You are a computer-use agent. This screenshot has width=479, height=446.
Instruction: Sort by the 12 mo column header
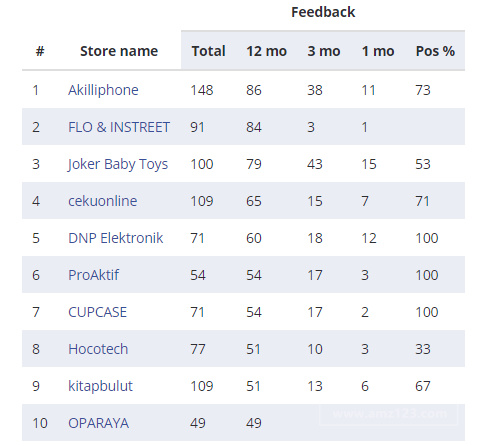(266, 51)
